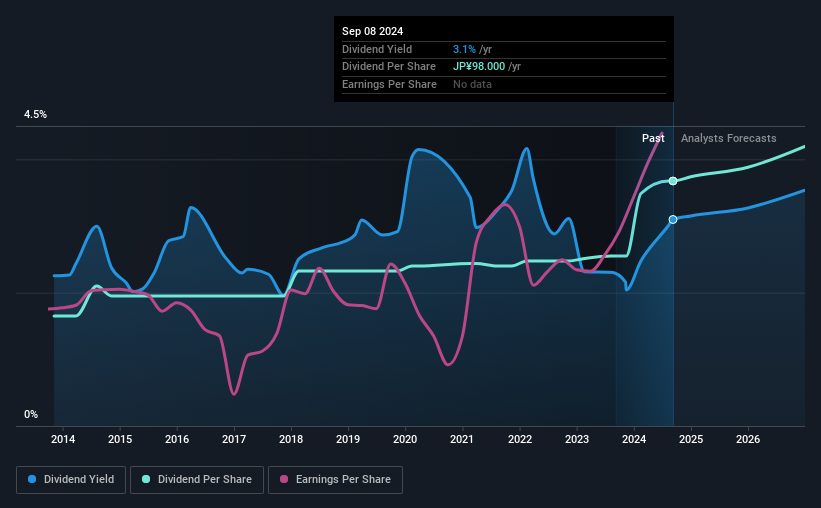Click the 4.5% y-axis label

coord(35,115)
